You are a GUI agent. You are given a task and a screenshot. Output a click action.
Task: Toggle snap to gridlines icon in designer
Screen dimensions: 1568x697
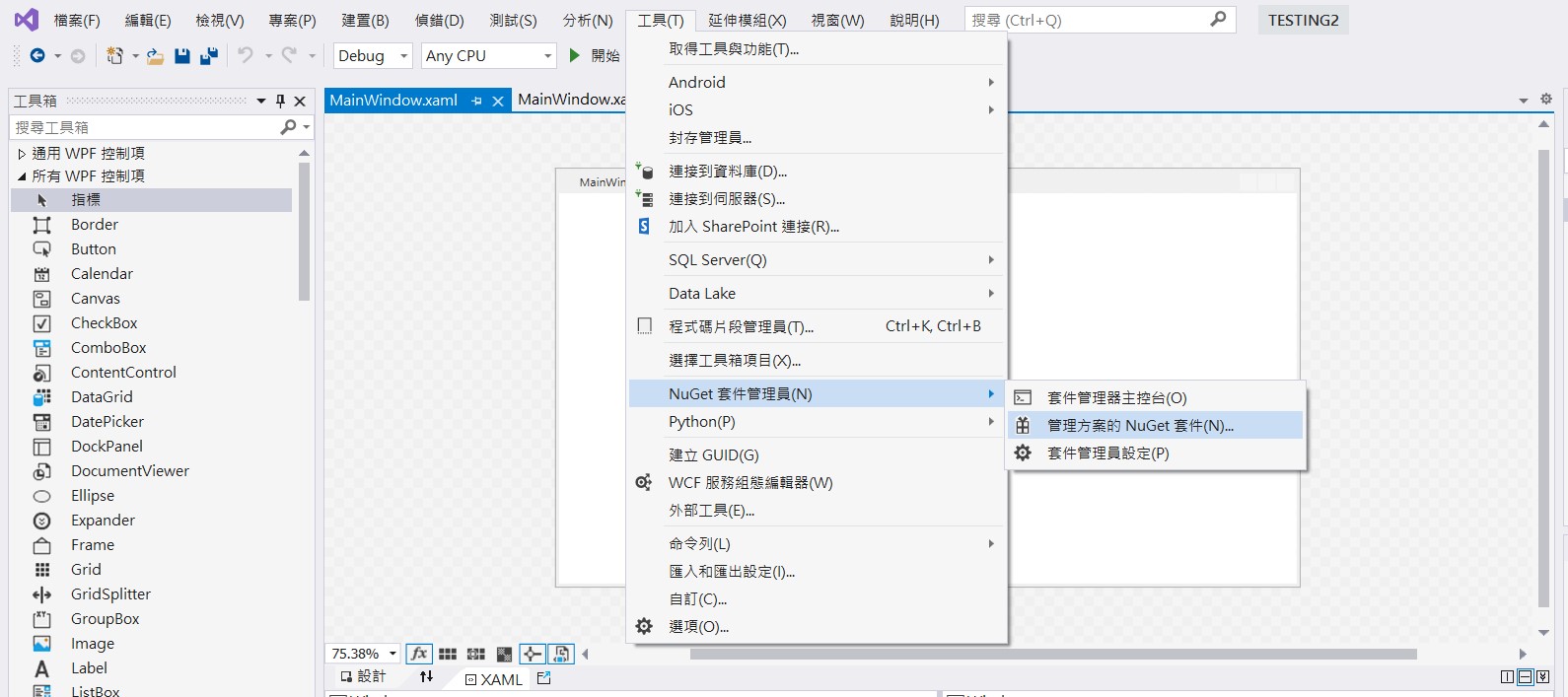476,654
